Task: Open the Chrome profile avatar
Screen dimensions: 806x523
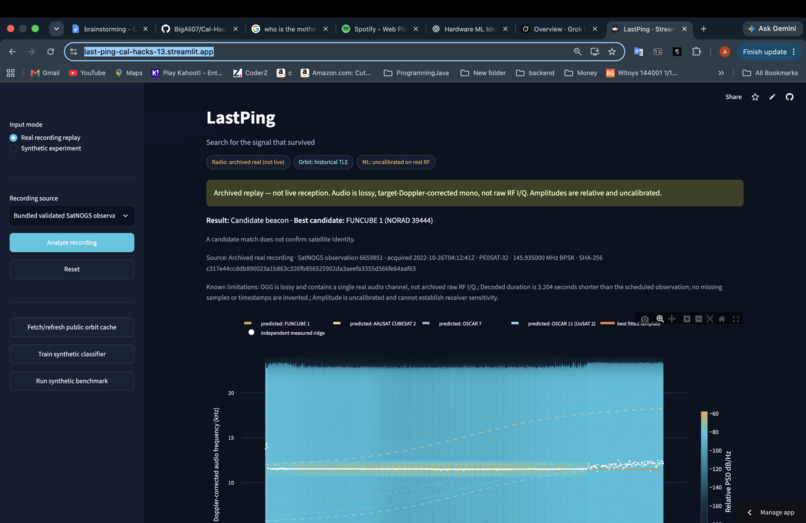Action: [x=725, y=51]
